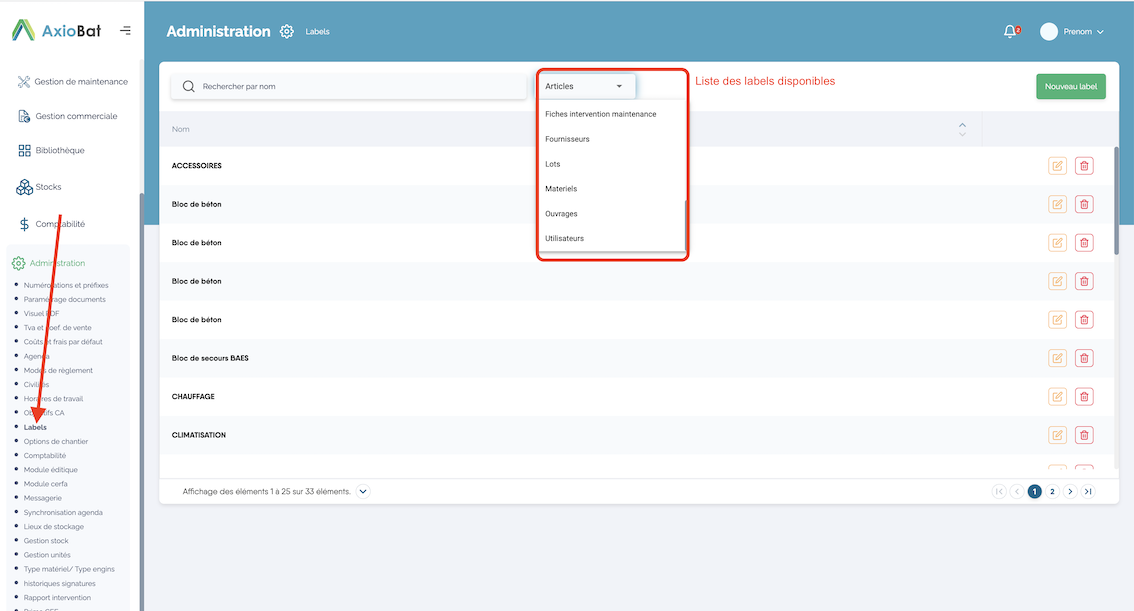This screenshot has width=1134, height=611.
Task: Open Gestion de maintenance in sidebar
Action: coord(80,82)
